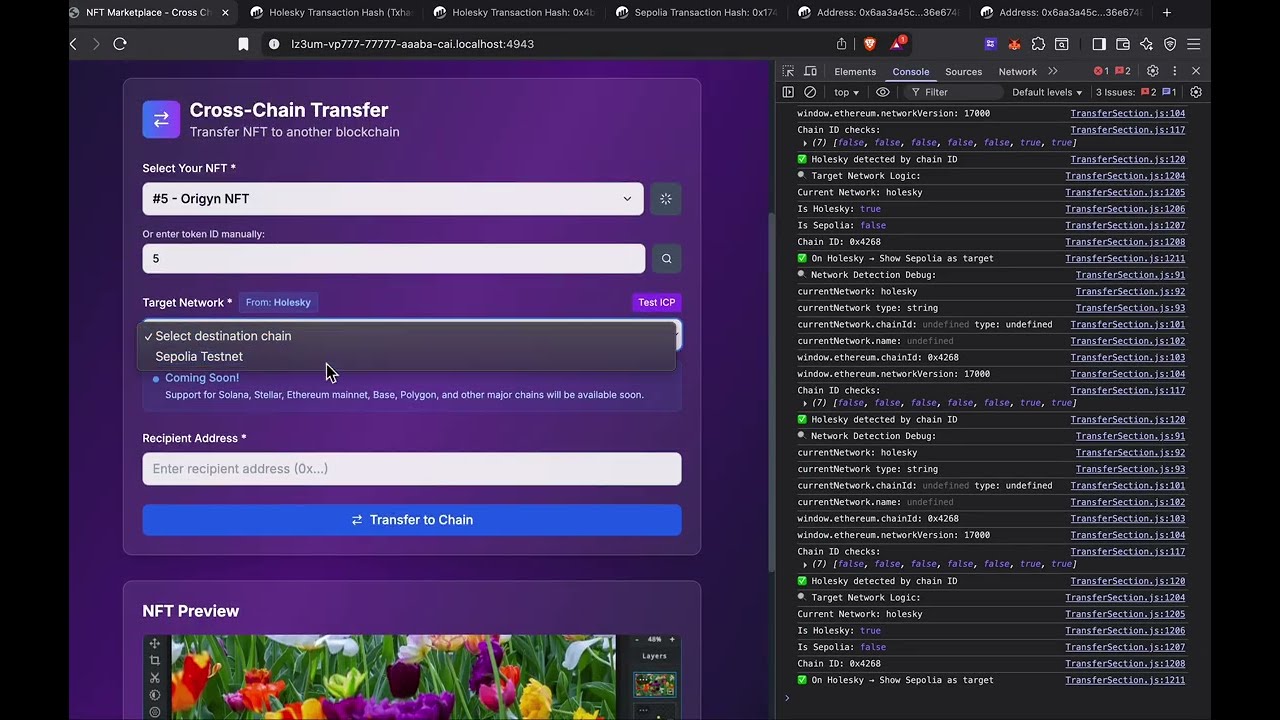Open the console context 'top' dropdown
The height and width of the screenshot is (720, 1280).
(846, 92)
